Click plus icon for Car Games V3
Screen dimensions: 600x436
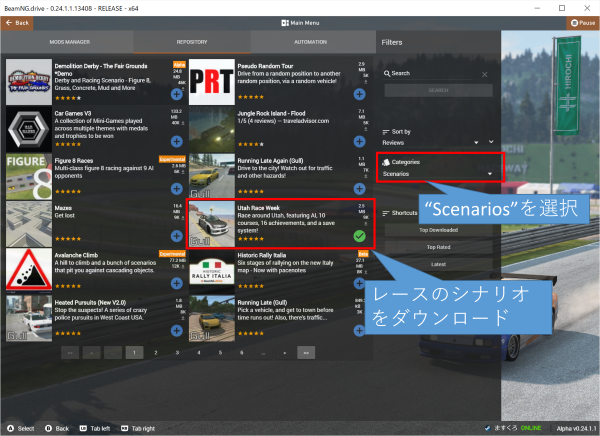coord(176,141)
